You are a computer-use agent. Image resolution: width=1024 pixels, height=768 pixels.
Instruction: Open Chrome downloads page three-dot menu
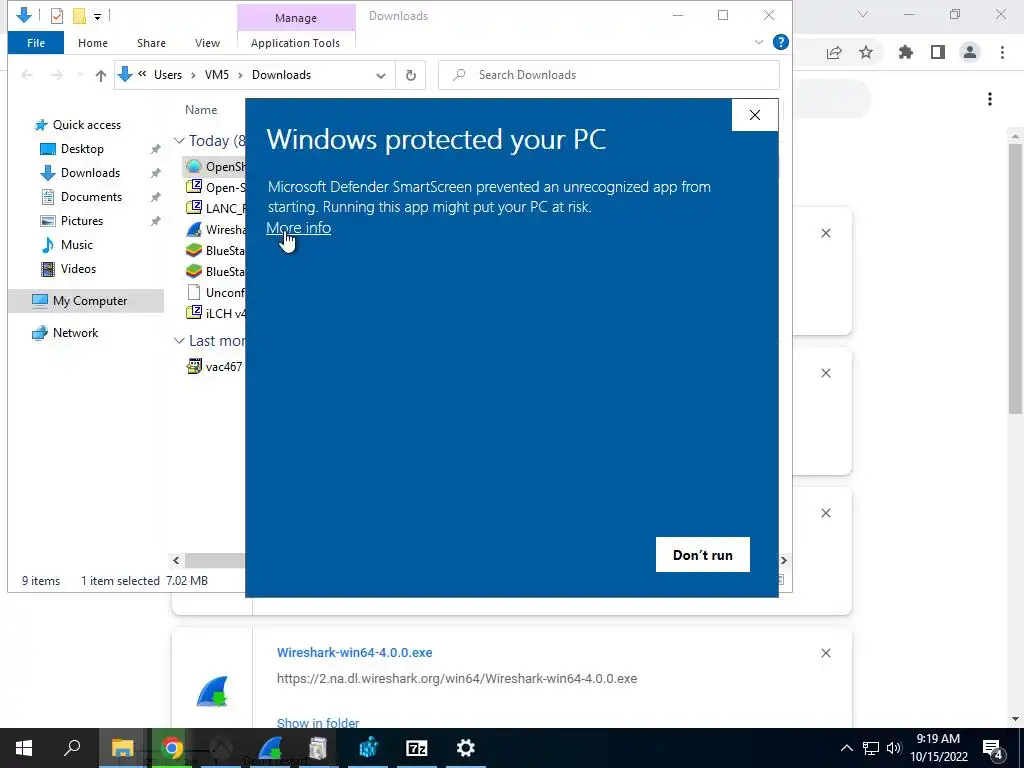990,99
